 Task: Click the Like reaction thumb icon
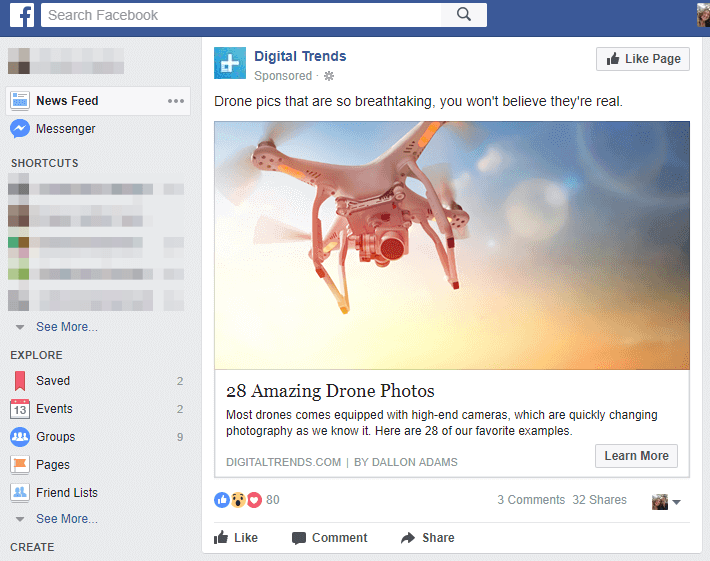pos(222,500)
